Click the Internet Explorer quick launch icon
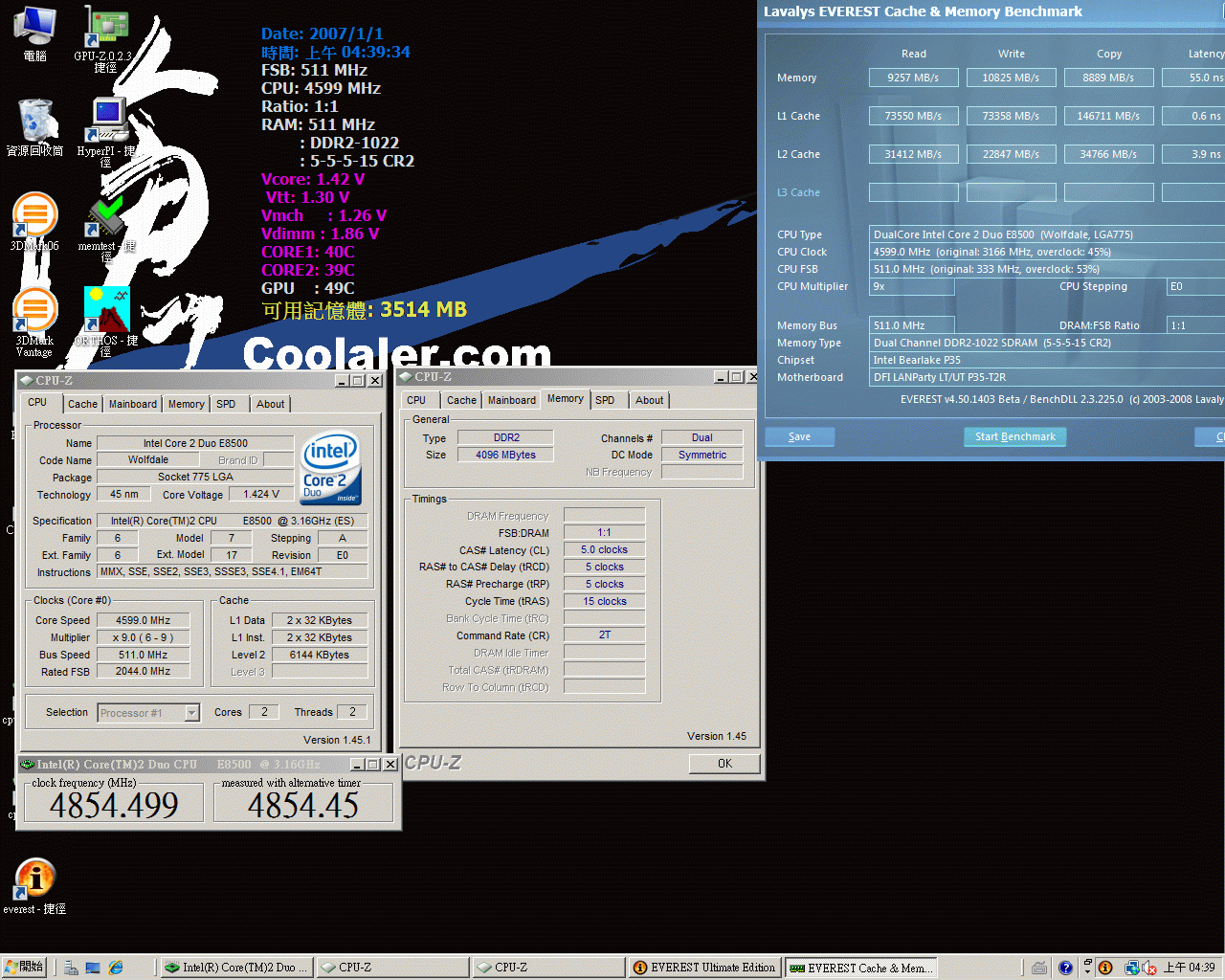Image resolution: width=1225 pixels, height=980 pixels. pyautogui.click(x=116, y=968)
